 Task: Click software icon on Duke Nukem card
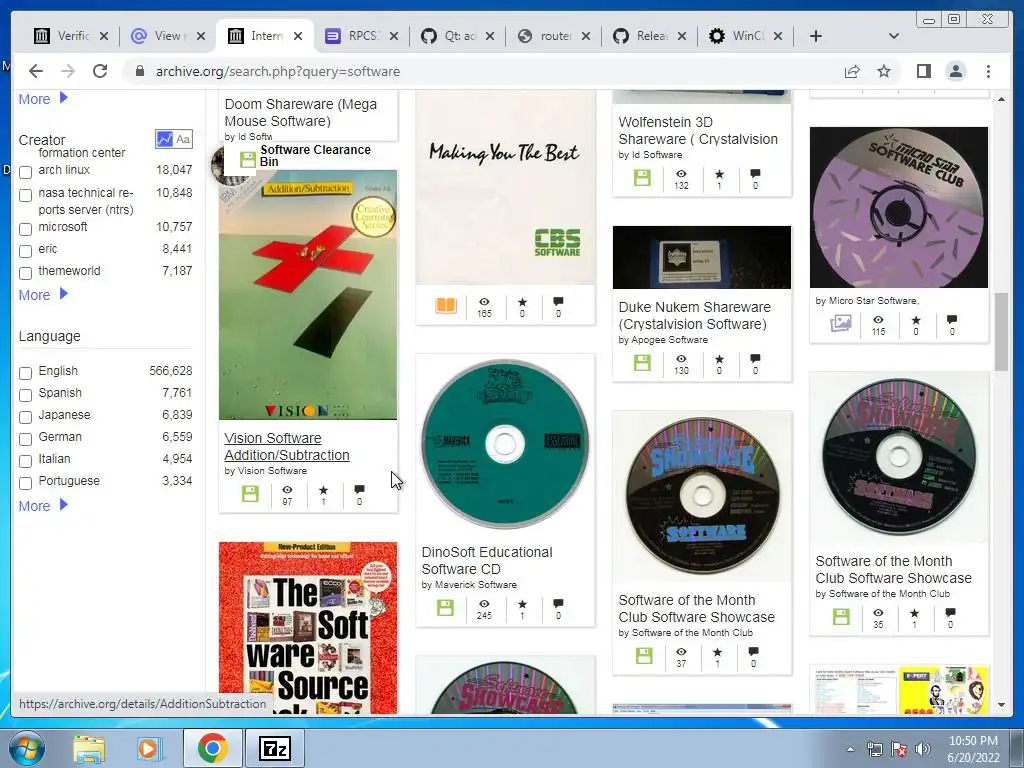643,362
